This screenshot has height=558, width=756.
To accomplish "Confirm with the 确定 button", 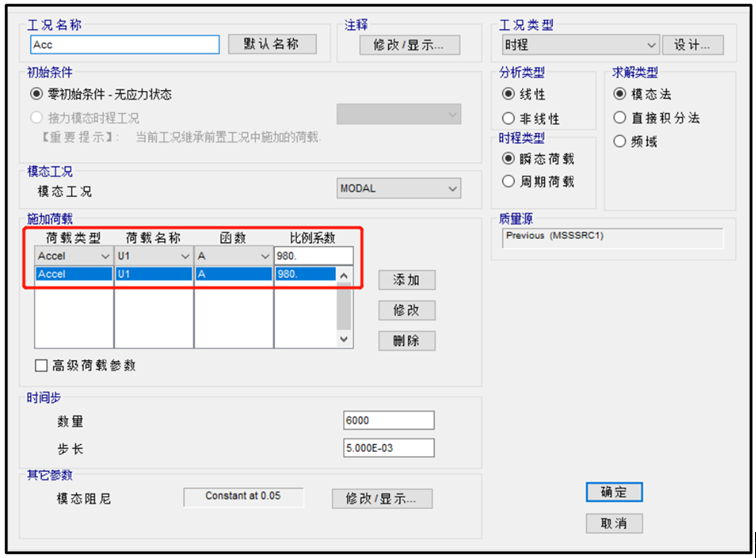I will coord(614,492).
